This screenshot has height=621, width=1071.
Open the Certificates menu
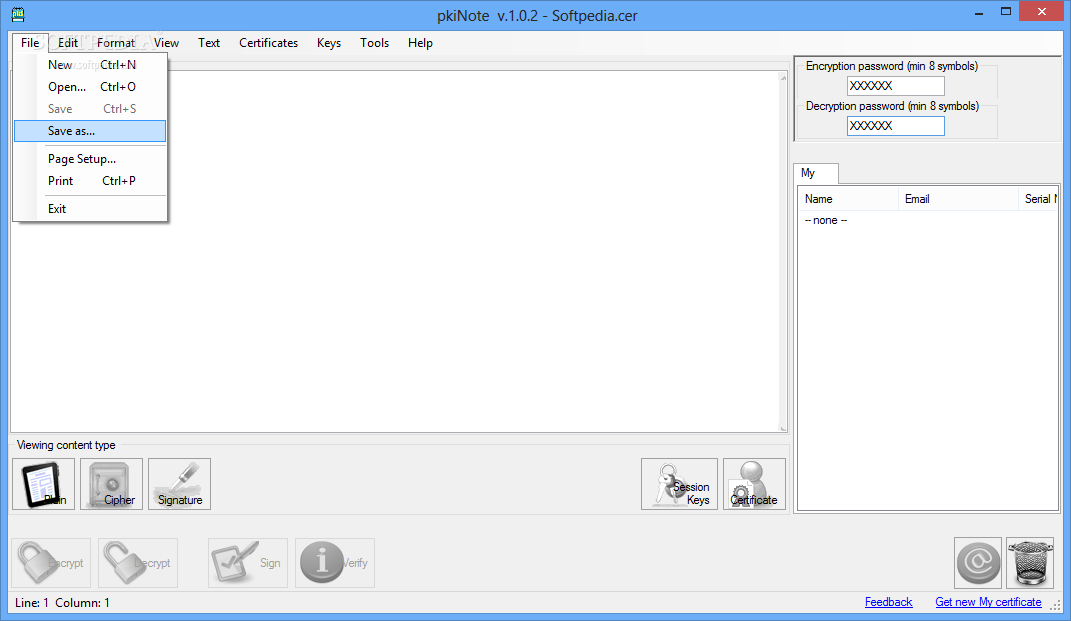[x=268, y=42]
